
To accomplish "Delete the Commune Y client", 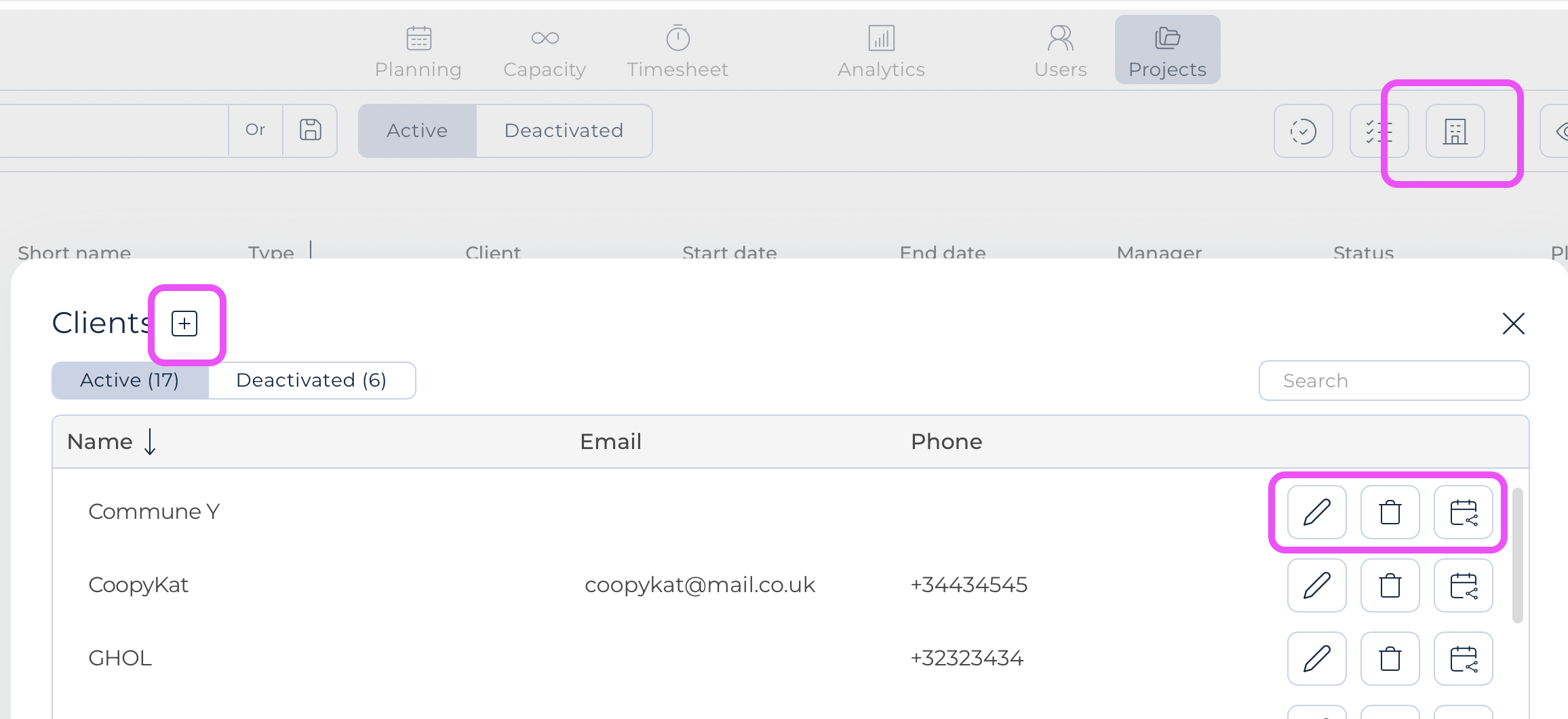I will [1390, 512].
